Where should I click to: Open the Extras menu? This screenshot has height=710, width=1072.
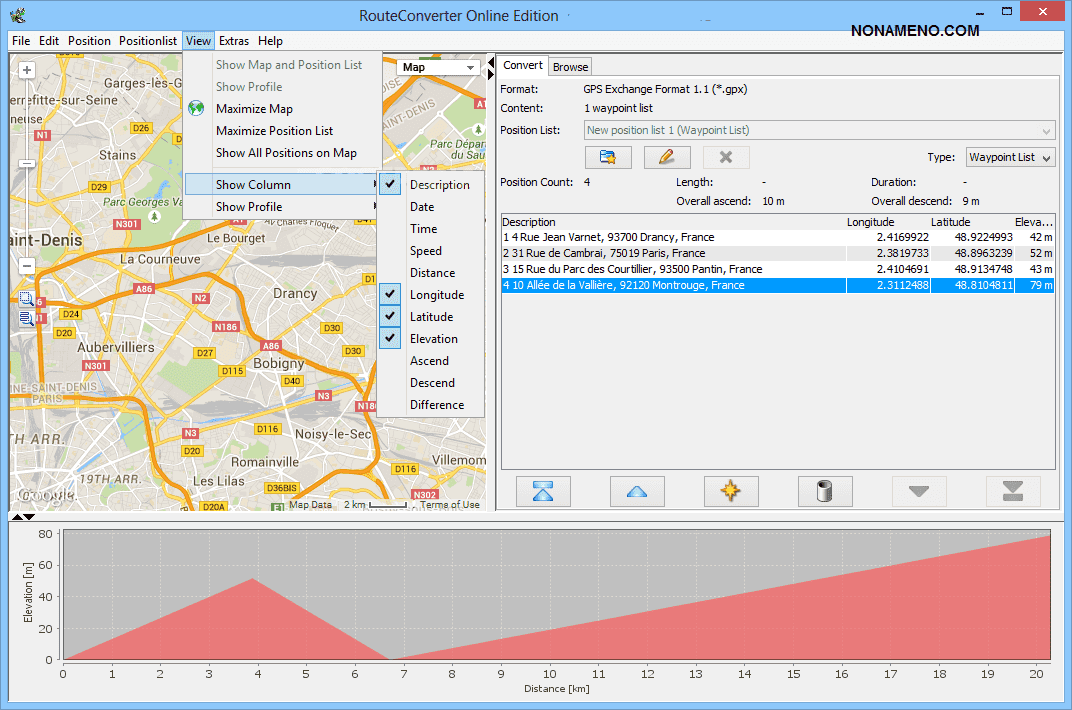pos(234,41)
